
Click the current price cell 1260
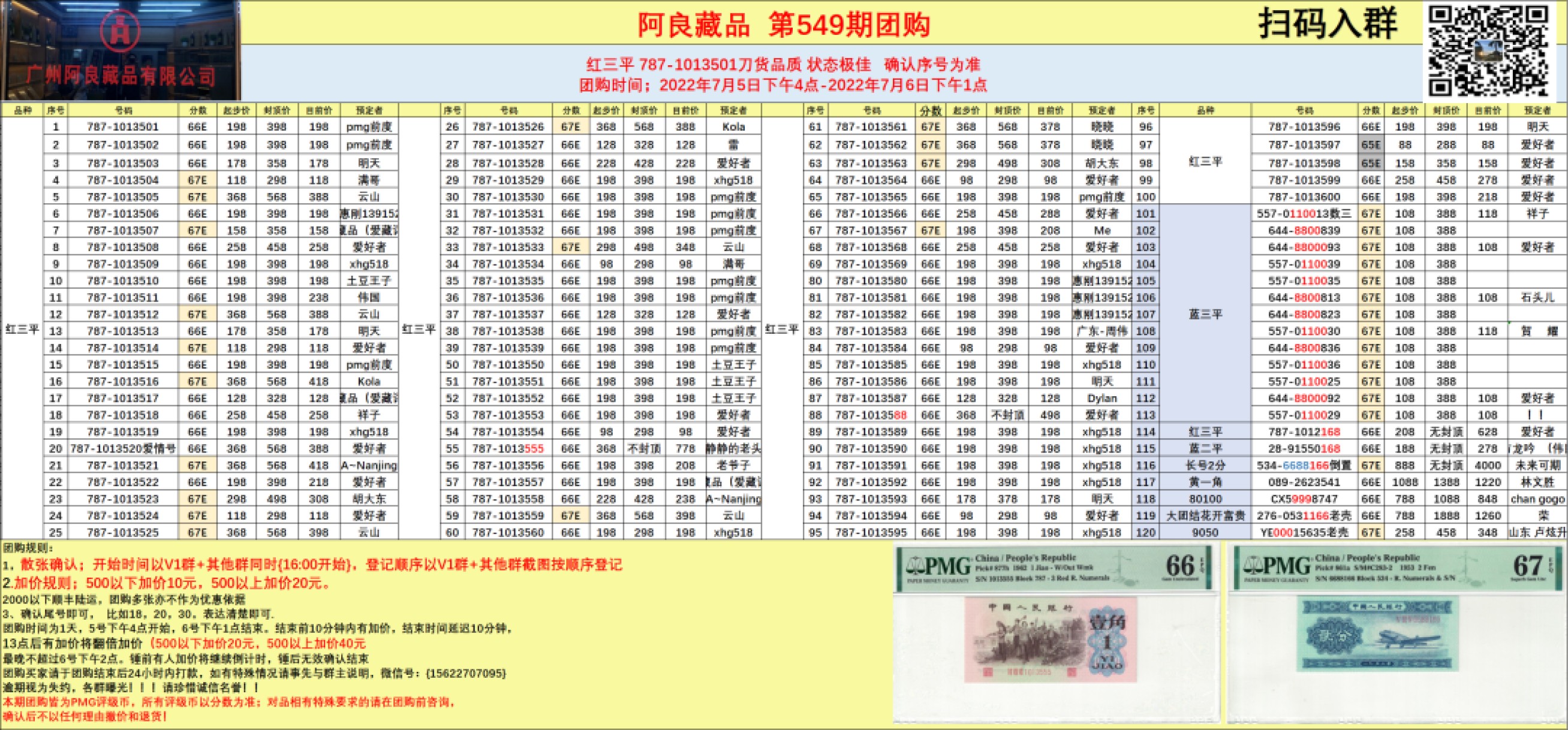tap(1488, 515)
